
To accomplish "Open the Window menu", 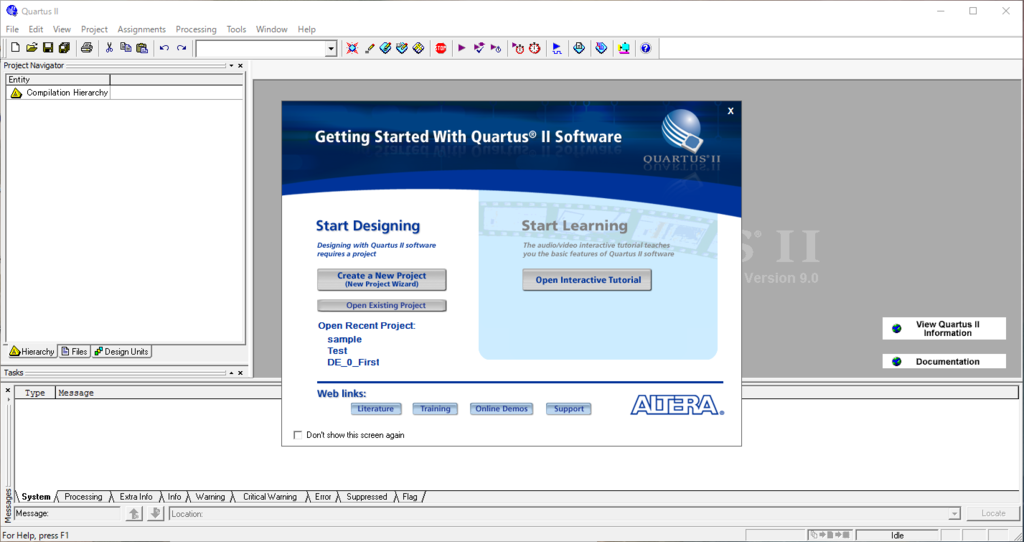I will point(272,29).
